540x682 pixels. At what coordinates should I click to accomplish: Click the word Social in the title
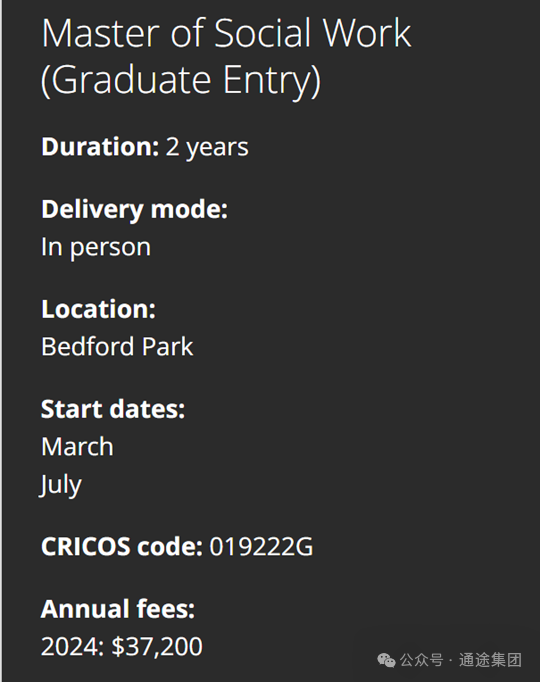coord(264,33)
